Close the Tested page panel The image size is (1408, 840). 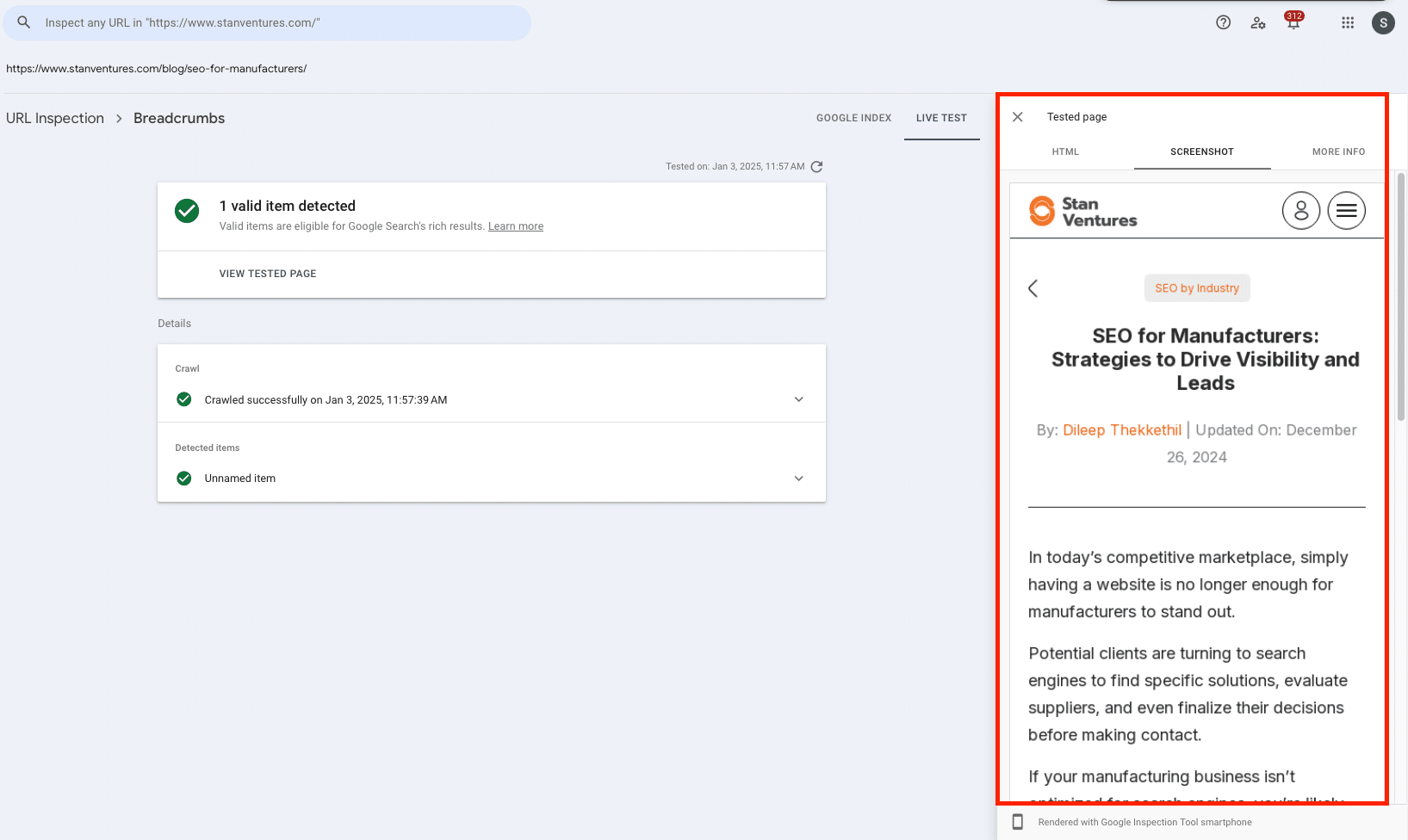point(1017,117)
